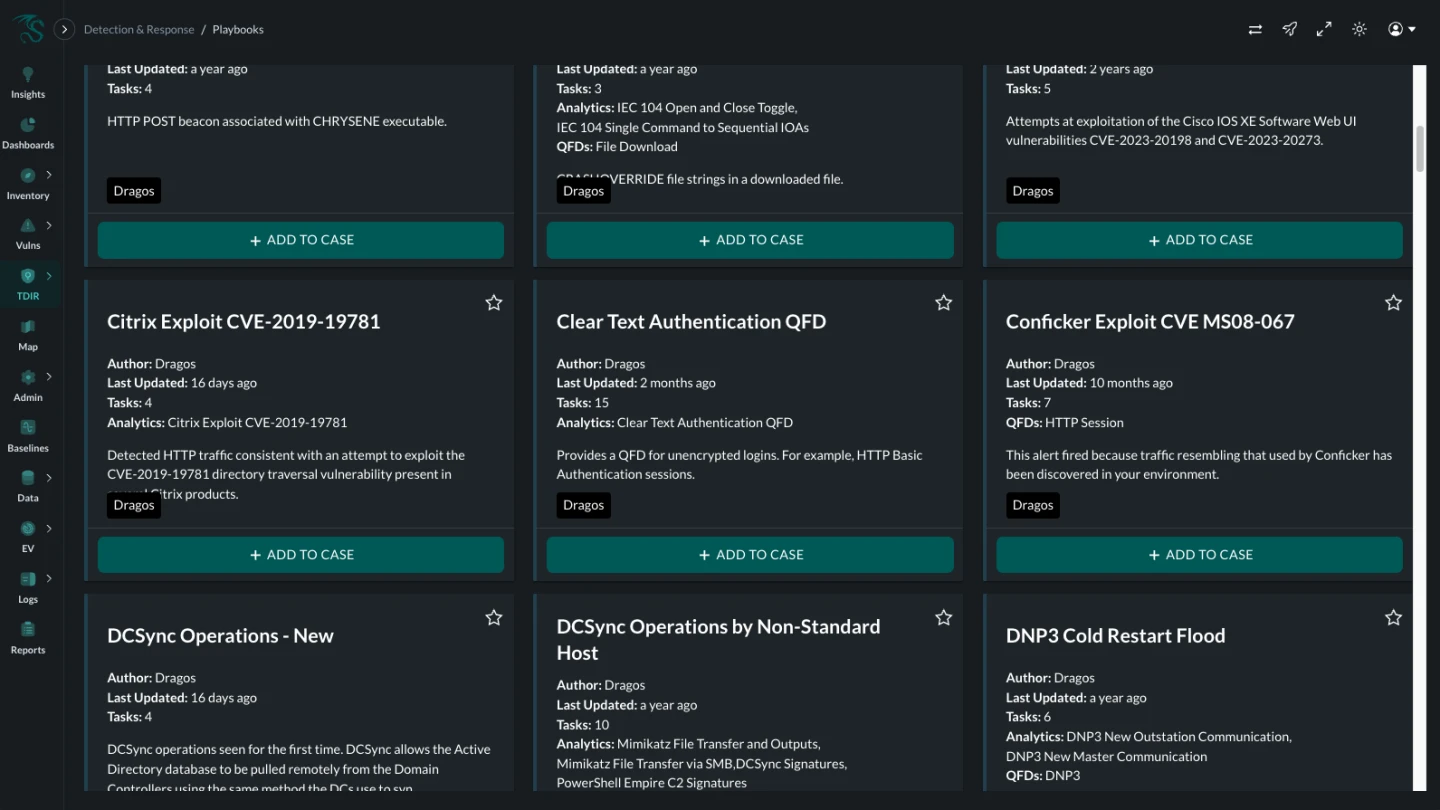This screenshot has width=1440, height=810.
Task: Expand the sidebar with the chevron button
Action: pos(64,29)
